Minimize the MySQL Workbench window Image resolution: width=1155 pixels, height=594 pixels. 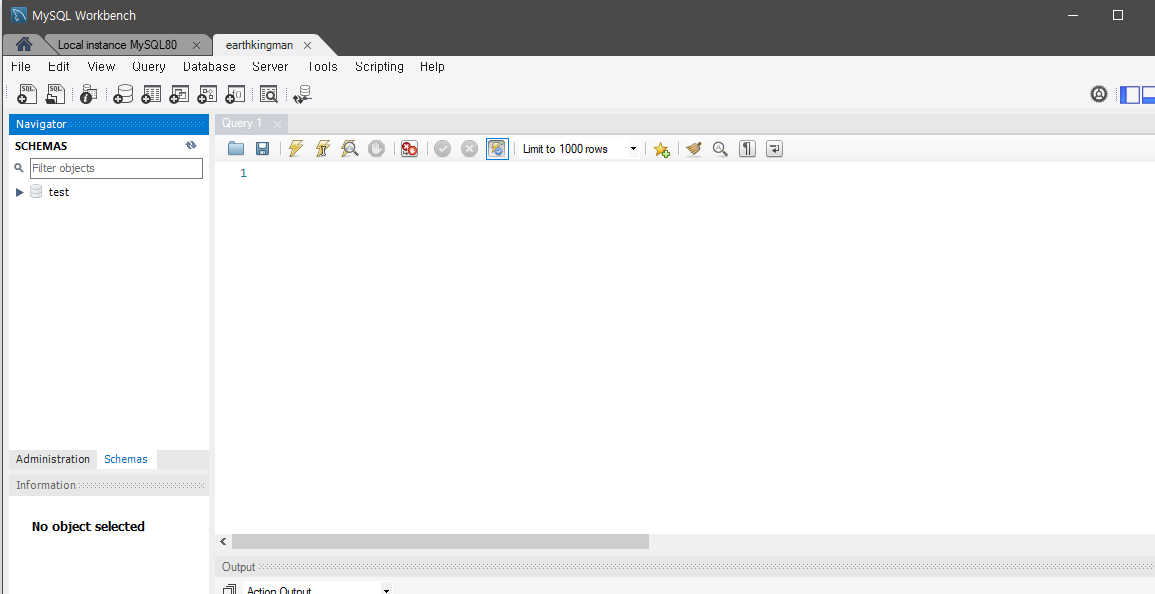point(1072,15)
